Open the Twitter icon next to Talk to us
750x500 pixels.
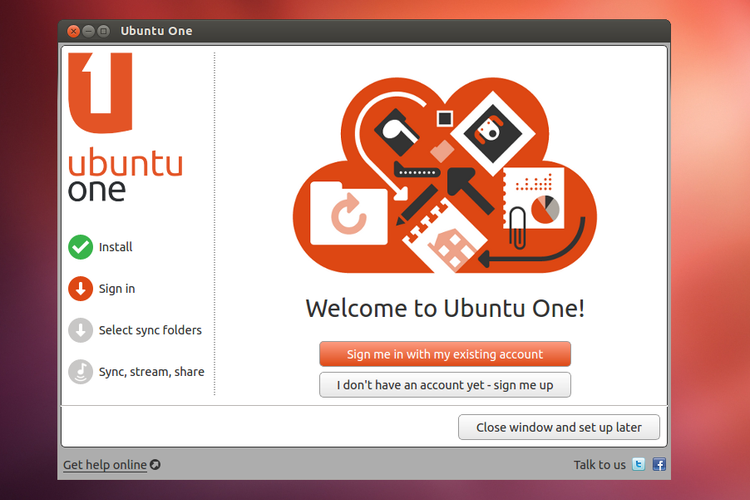(x=639, y=465)
